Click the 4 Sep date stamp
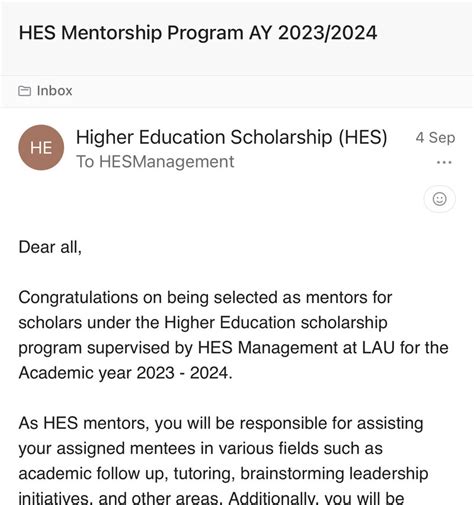This screenshot has width=474, height=505. pyautogui.click(x=435, y=138)
